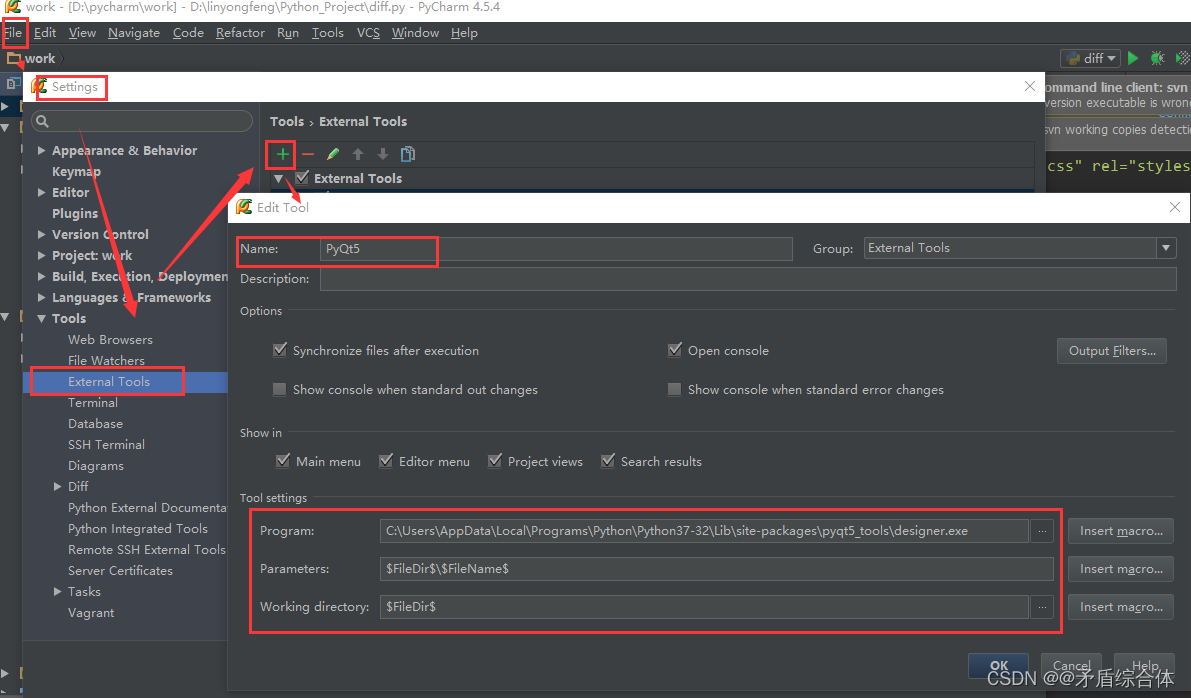Move tool up with up arrow icon
The image size is (1191, 698).
coord(358,154)
